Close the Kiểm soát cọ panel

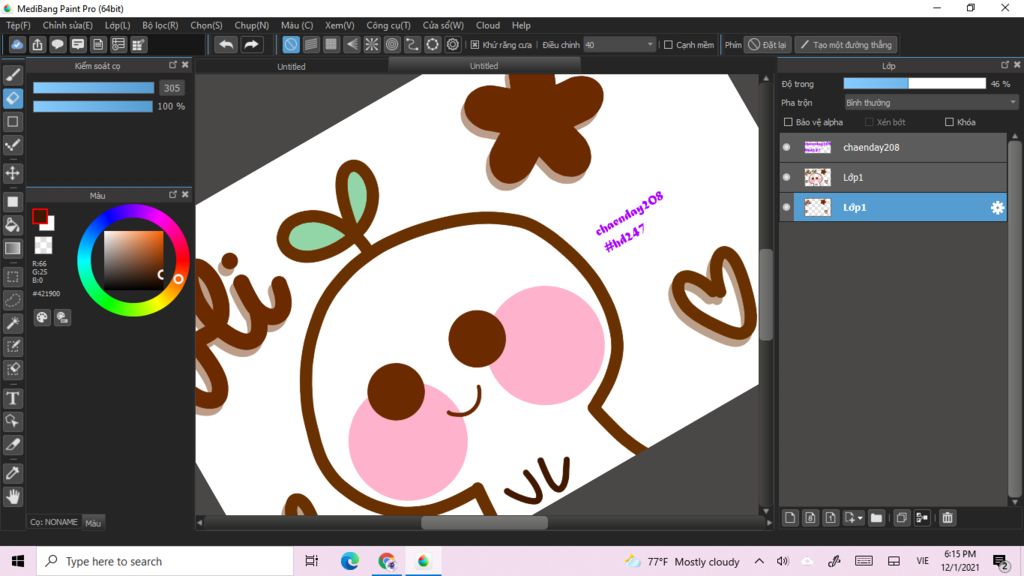point(185,65)
